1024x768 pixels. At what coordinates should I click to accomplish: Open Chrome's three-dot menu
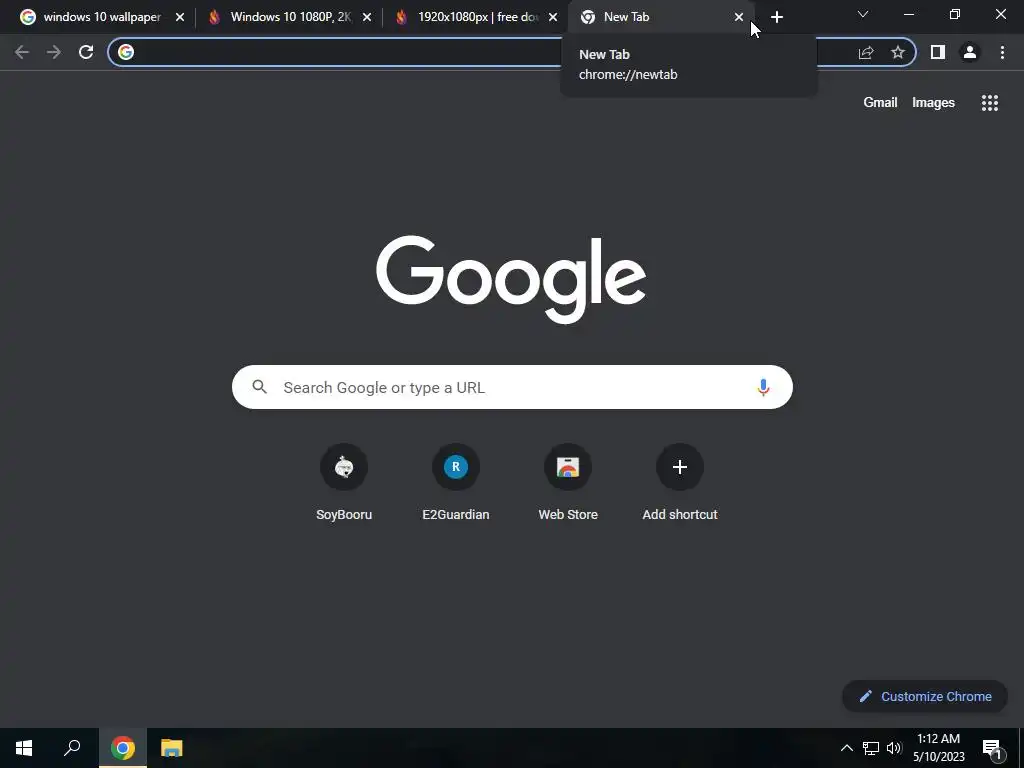1002,52
